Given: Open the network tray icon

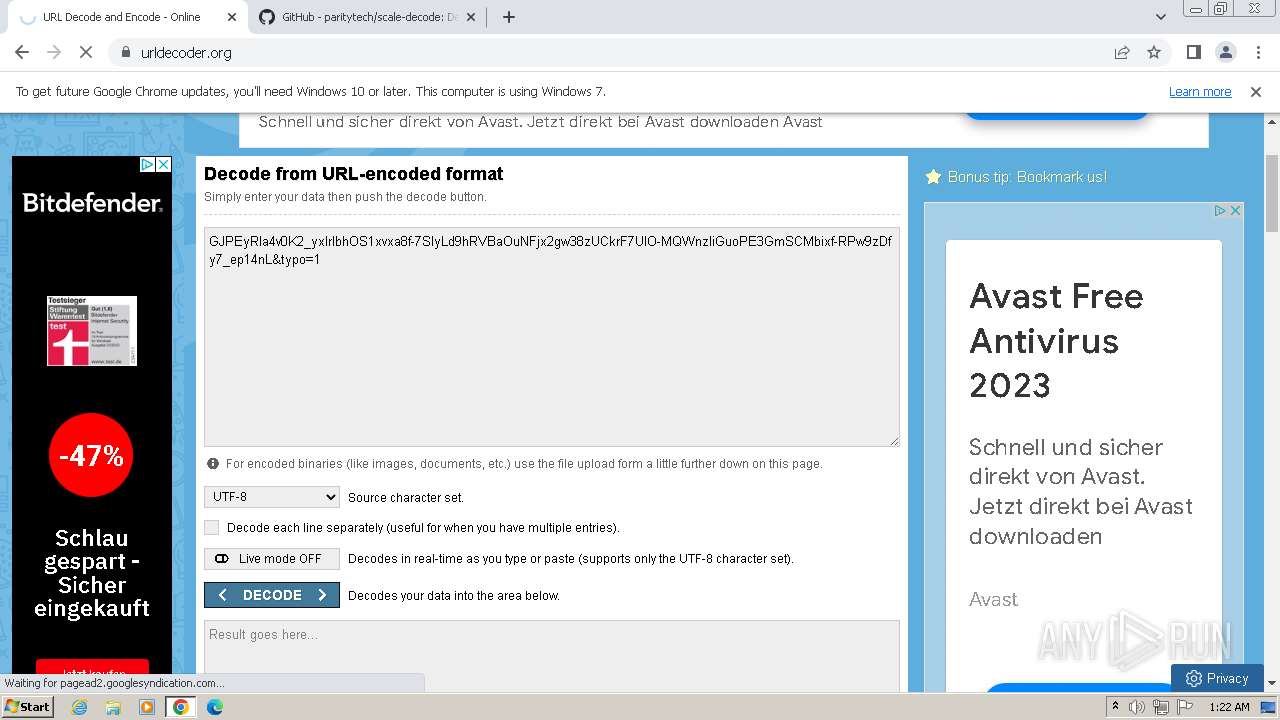Looking at the screenshot, I should [1161, 707].
